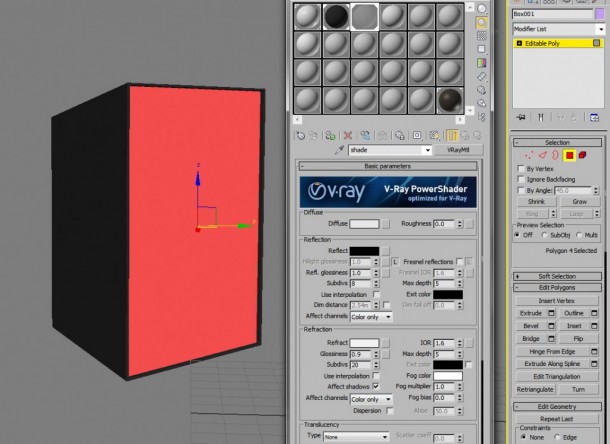This screenshot has width=610, height=444.
Task: Click the Material ID Channel icon
Action: [417, 135]
